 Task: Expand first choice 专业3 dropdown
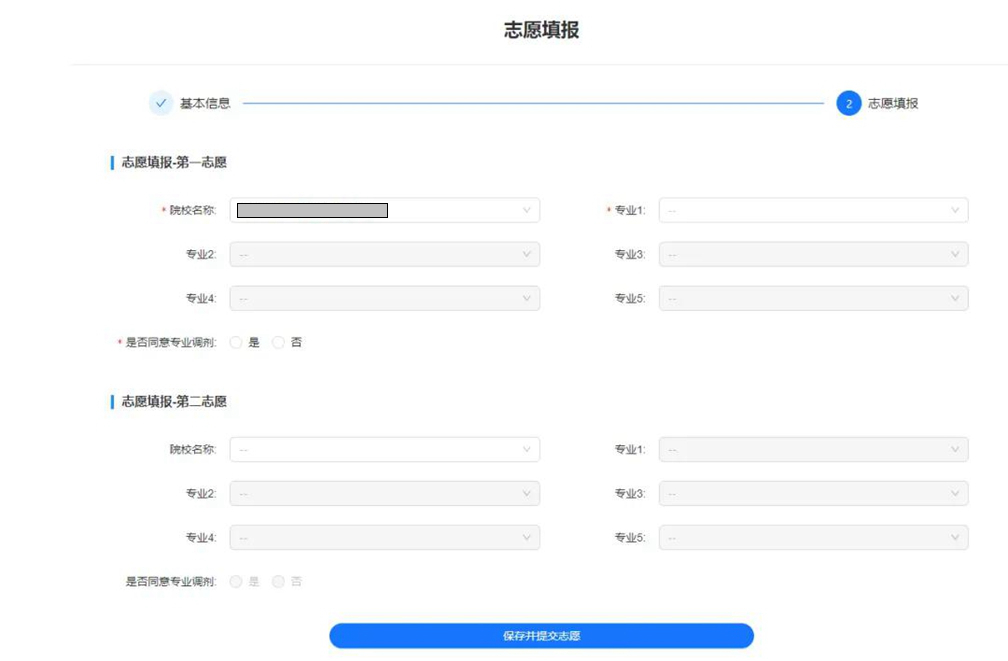[x=812, y=254]
